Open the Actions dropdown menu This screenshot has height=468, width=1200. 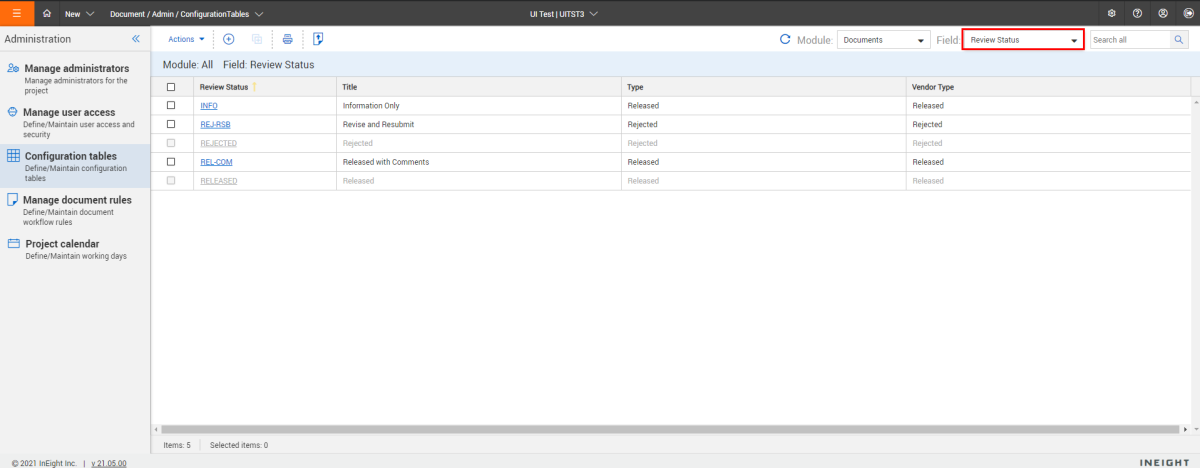[186, 39]
